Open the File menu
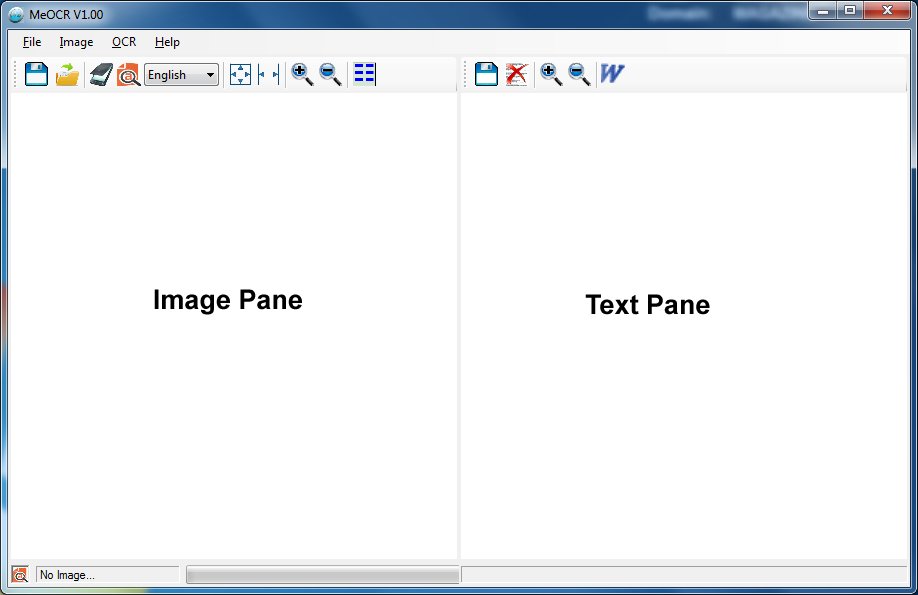The height and width of the screenshot is (595, 918). 32,42
